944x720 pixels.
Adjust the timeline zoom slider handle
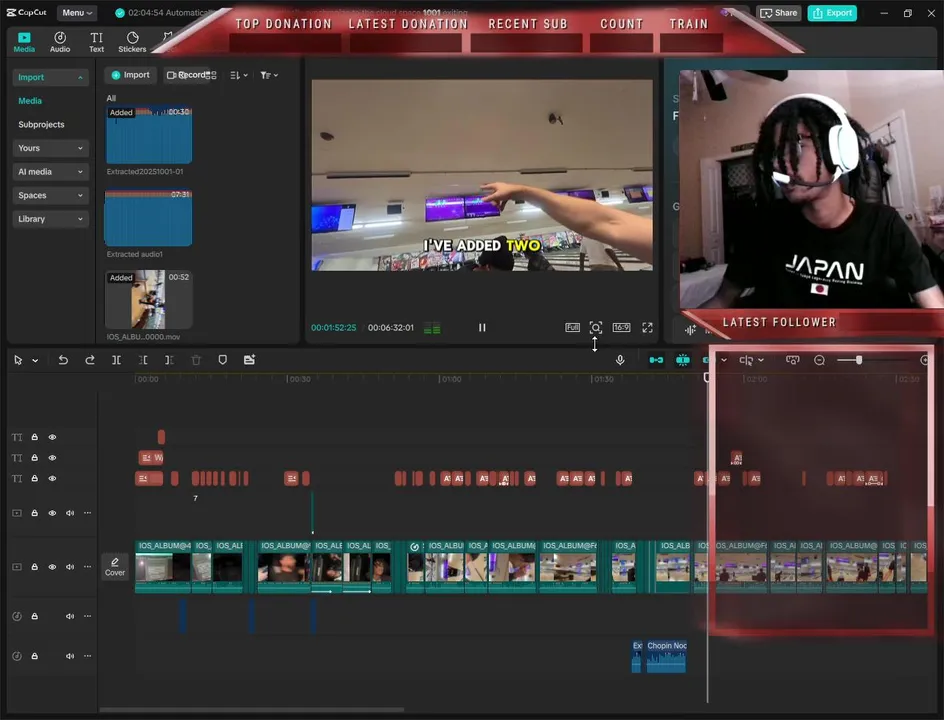point(859,360)
